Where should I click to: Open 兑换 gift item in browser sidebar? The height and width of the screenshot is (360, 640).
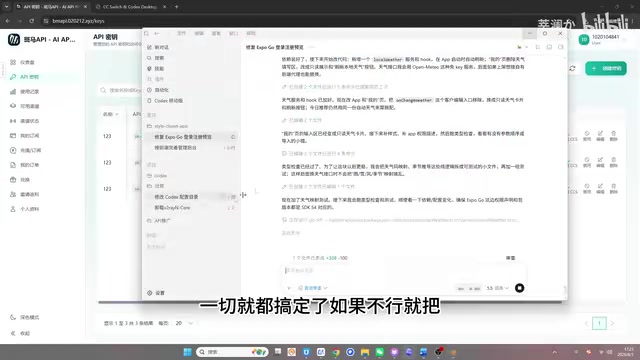(20, 180)
